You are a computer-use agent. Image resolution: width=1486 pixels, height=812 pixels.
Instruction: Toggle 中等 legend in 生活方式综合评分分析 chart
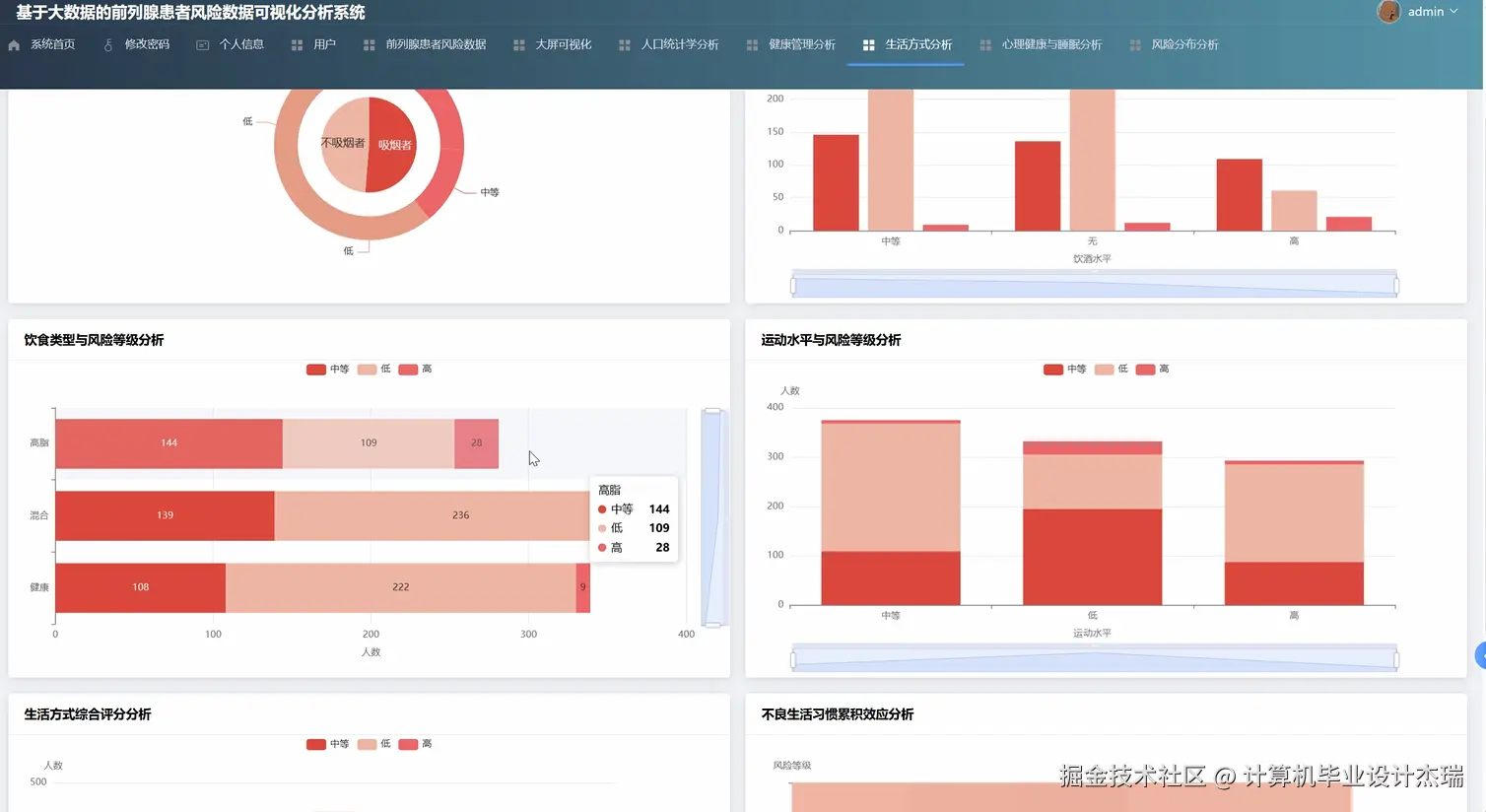click(328, 744)
